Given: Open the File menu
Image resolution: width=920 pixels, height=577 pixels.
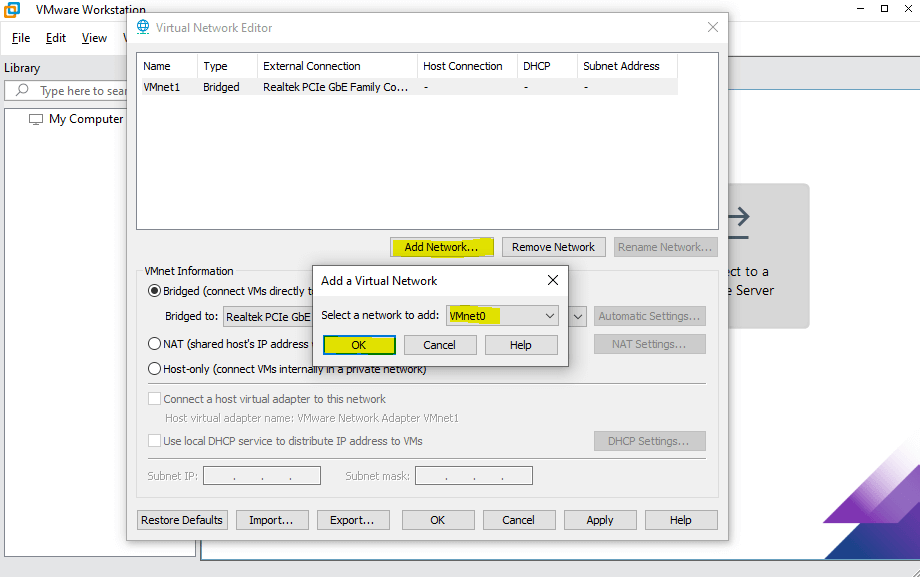Looking at the screenshot, I should (x=21, y=38).
